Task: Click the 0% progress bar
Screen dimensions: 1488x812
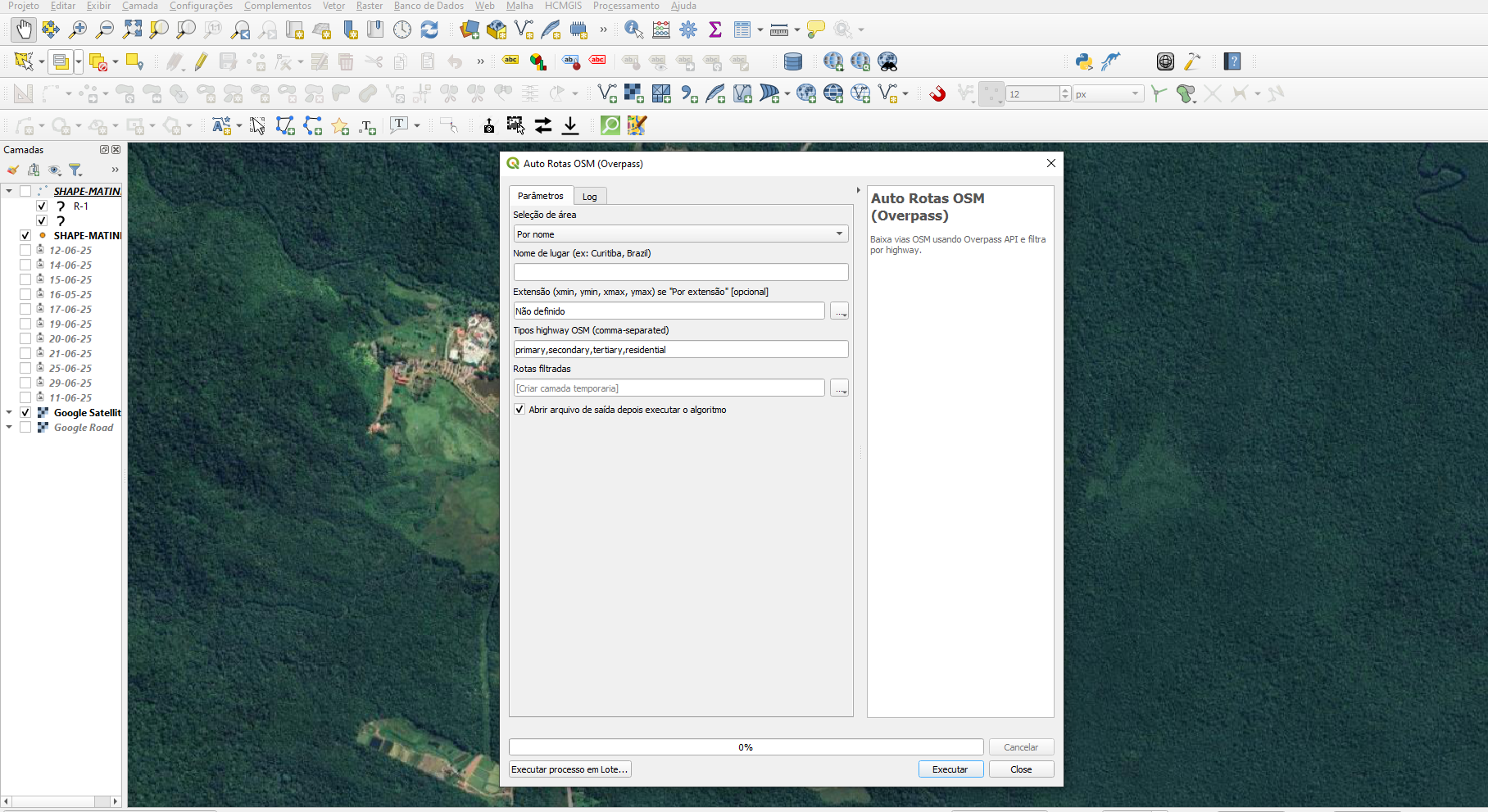Action: pos(745,746)
